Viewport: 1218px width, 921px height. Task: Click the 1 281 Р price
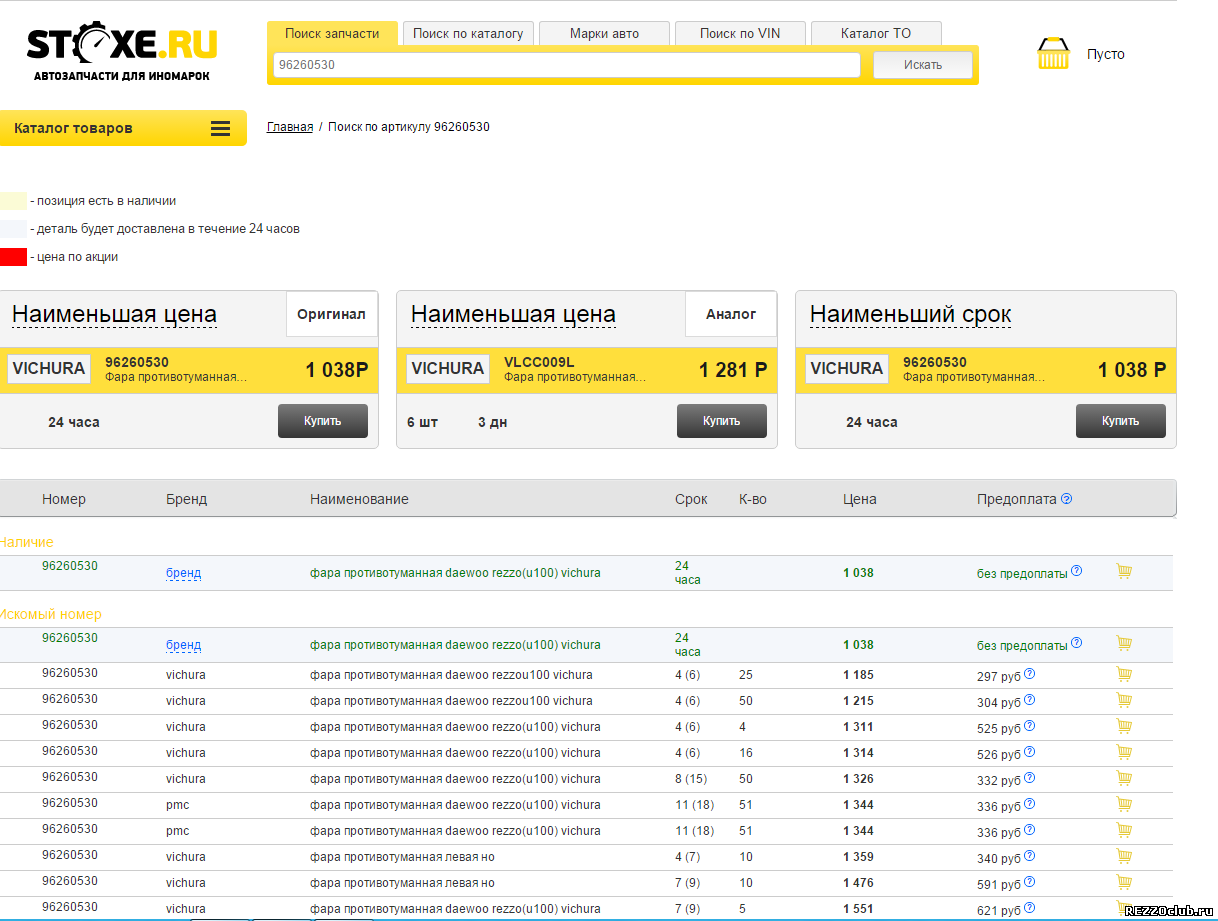pyautogui.click(x=733, y=370)
